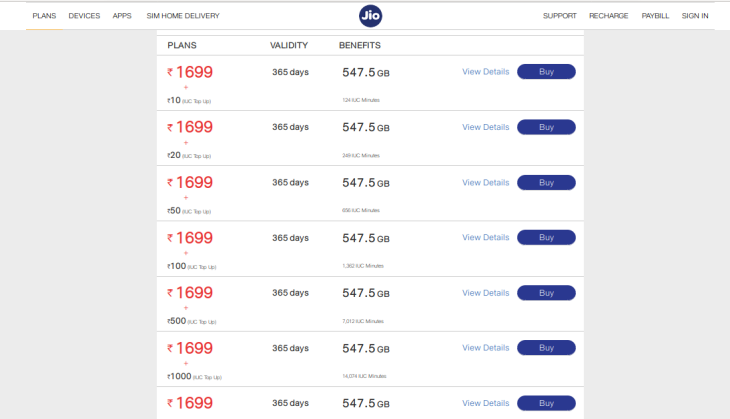Buy the plan with ₹1000 IUC top-up
Viewport: 730px width, 419px height.
point(546,348)
